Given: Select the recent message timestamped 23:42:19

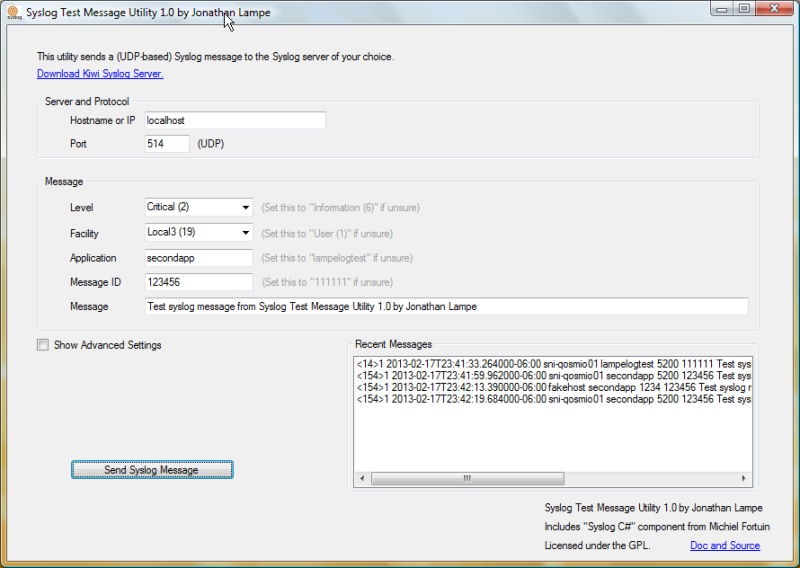Looking at the screenshot, I should 553,399.
